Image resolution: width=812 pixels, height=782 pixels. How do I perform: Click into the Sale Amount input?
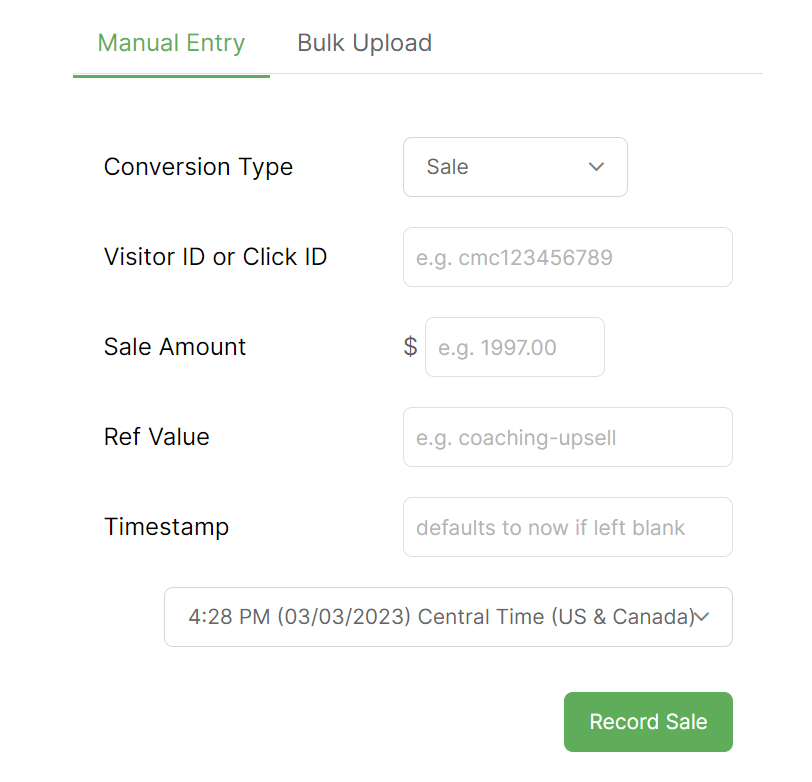[x=514, y=347]
